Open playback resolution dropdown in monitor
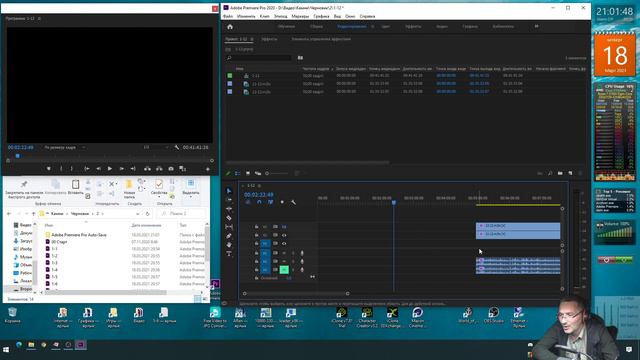Screen dimensions: 640x360 (x=156, y=147)
